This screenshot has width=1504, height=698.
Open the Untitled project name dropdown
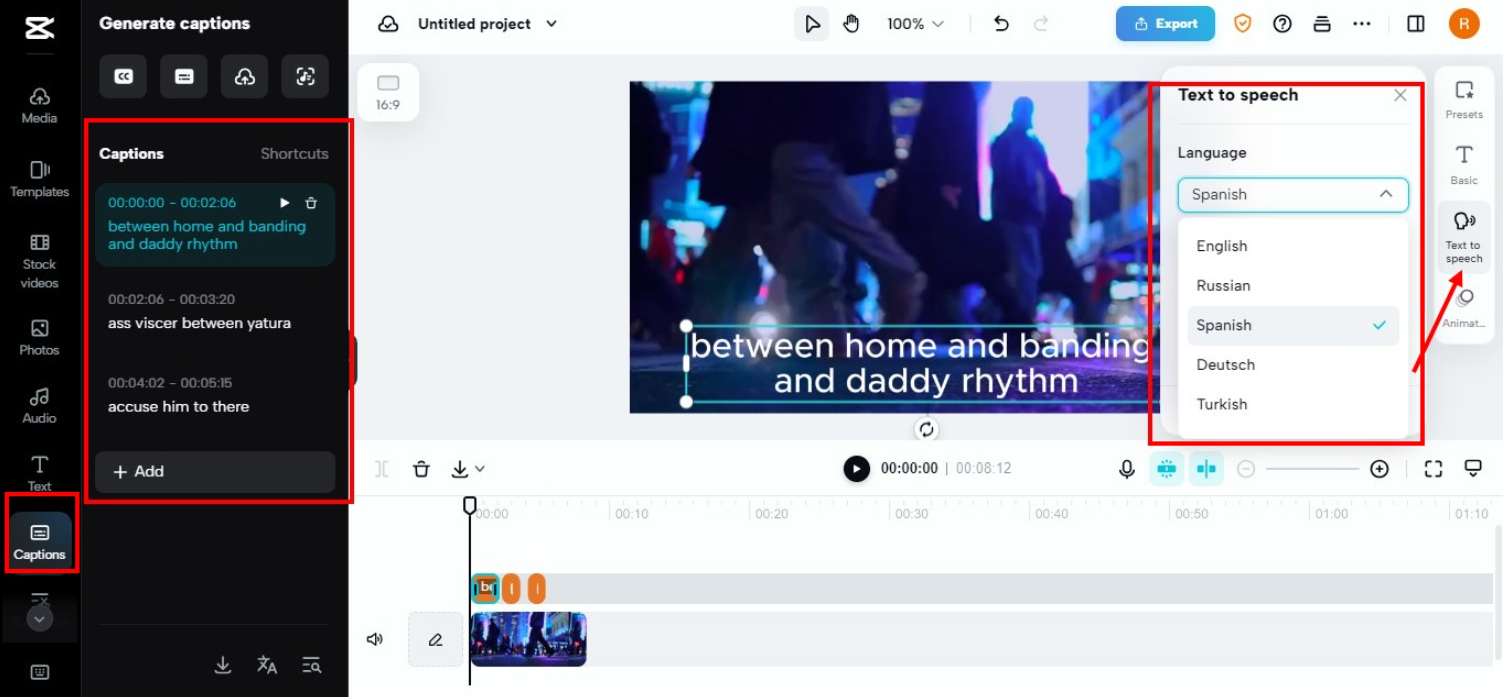coord(551,24)
